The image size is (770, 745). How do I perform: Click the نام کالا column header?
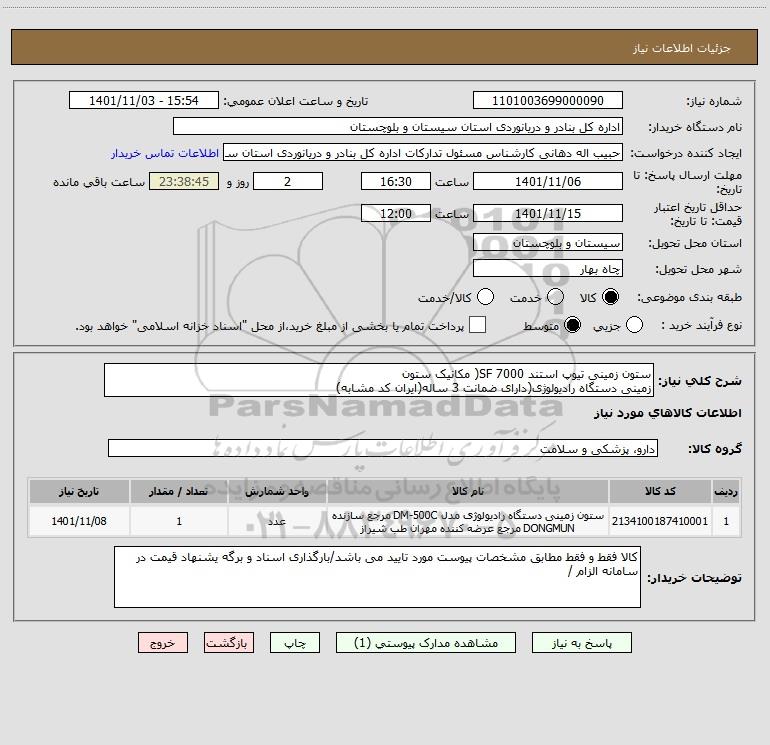468,491
